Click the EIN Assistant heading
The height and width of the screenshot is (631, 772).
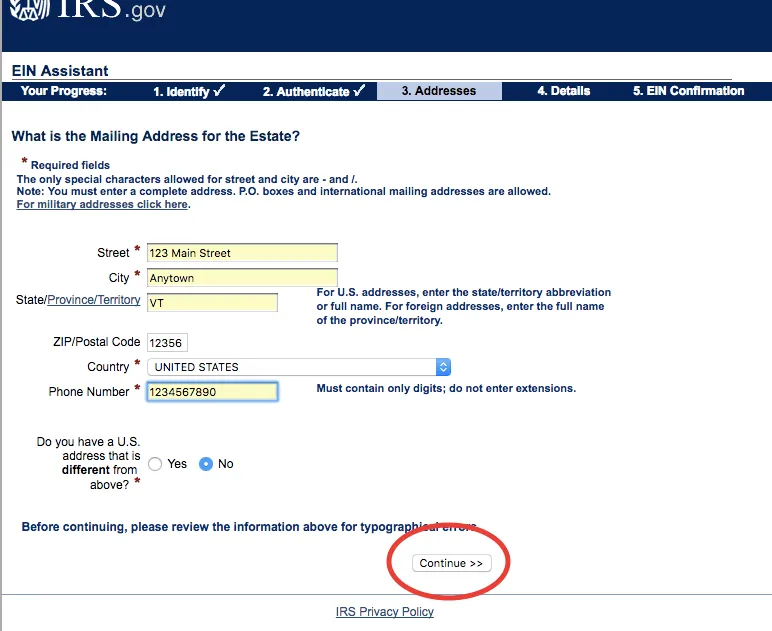tap(60, 71)
